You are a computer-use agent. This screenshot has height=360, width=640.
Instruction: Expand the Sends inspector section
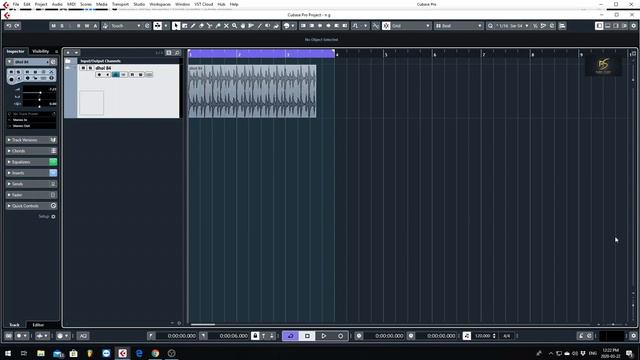(x=31, y=184)
